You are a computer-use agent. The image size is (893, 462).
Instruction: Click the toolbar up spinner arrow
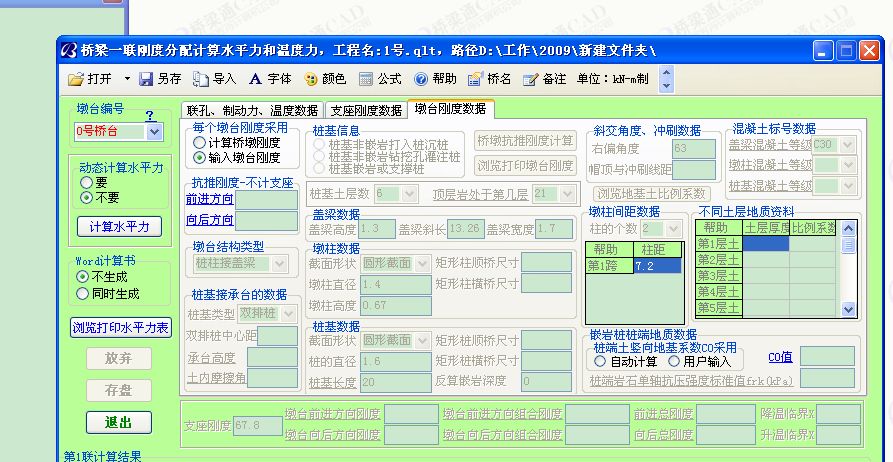pyautogui.click(x=666, y=72)
